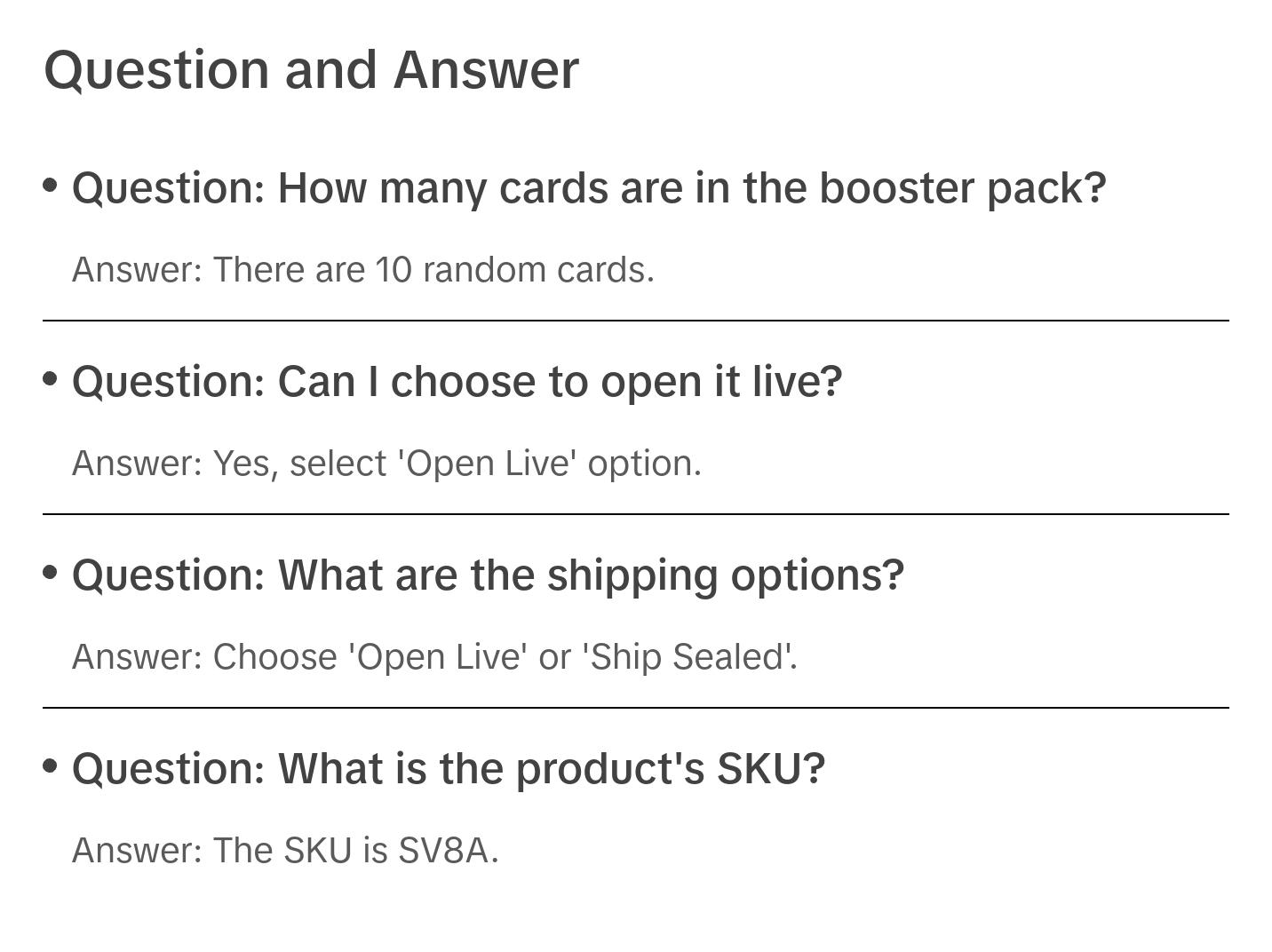Click the word "Answer:" in the SKU answer line

138,851
